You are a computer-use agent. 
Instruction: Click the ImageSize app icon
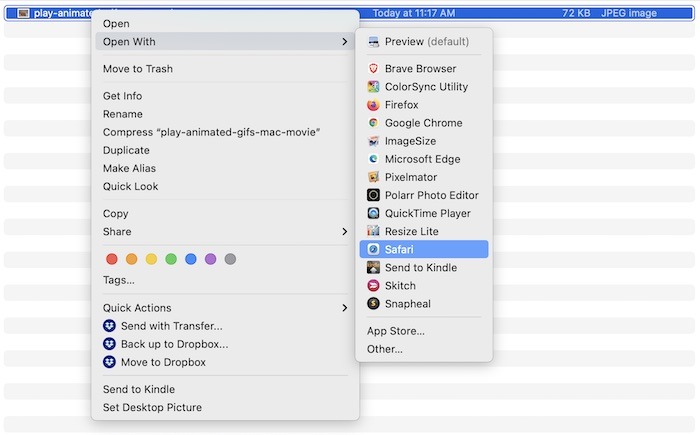click(x=373, y=141)
